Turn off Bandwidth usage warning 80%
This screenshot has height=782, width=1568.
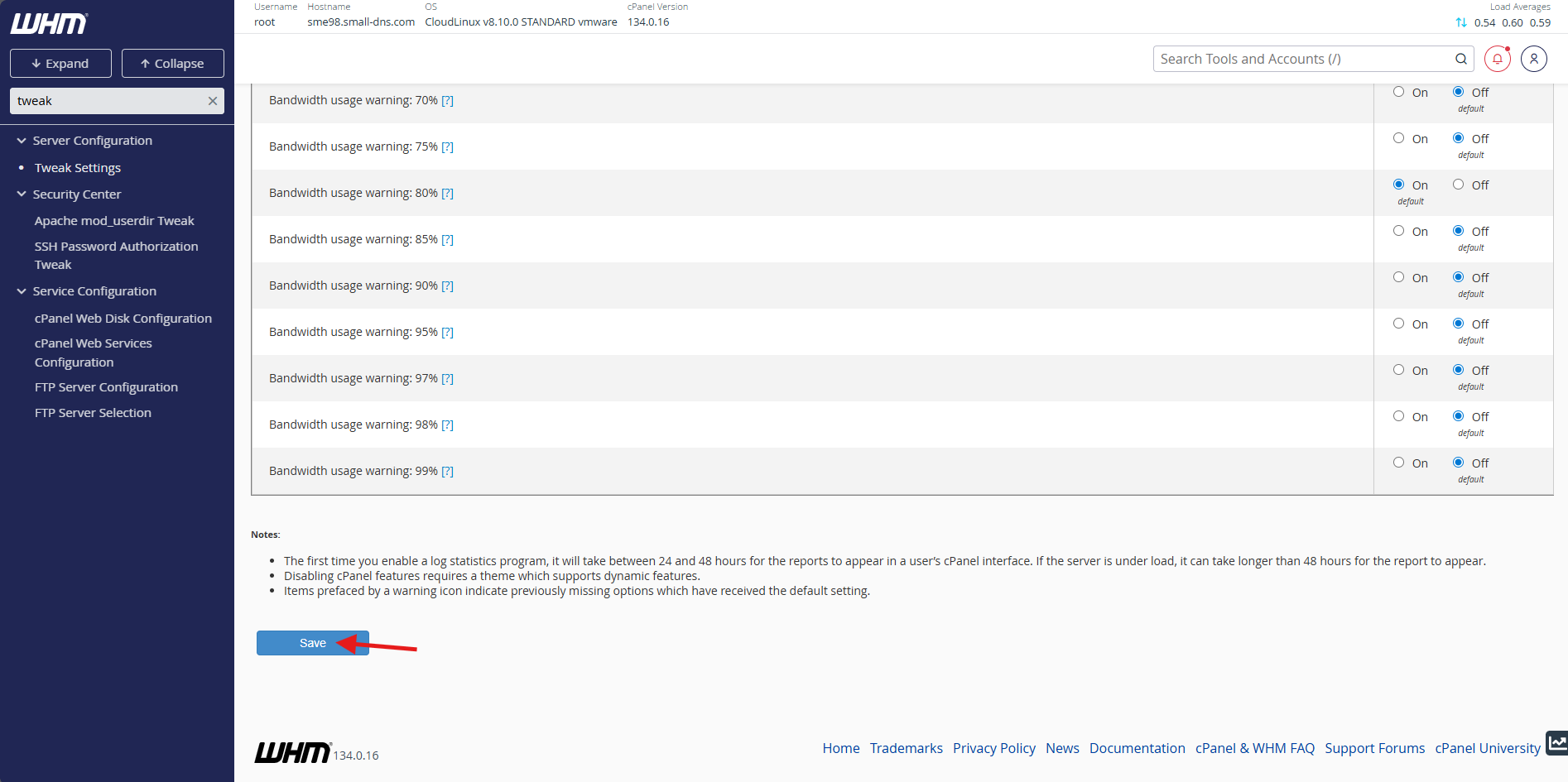click(1458, 185)
